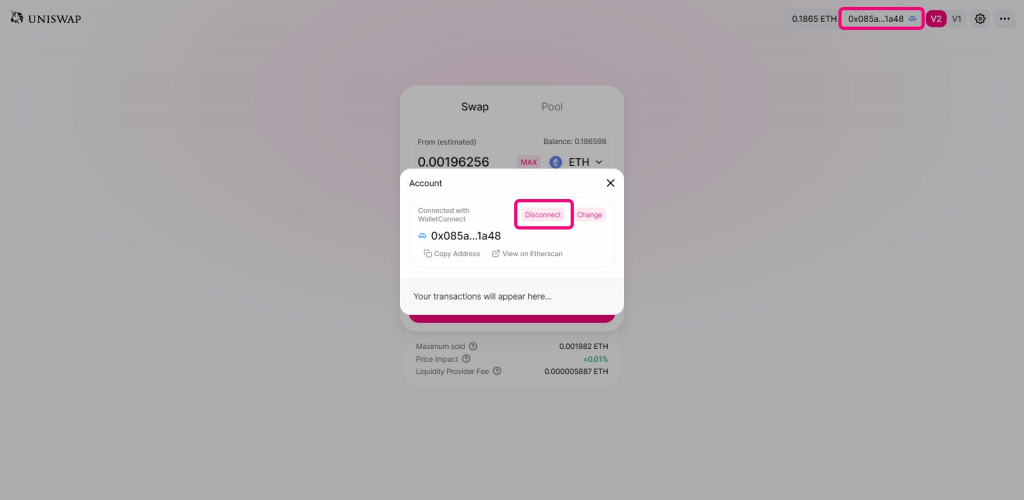Click the Change wallet button

point(590,215)
